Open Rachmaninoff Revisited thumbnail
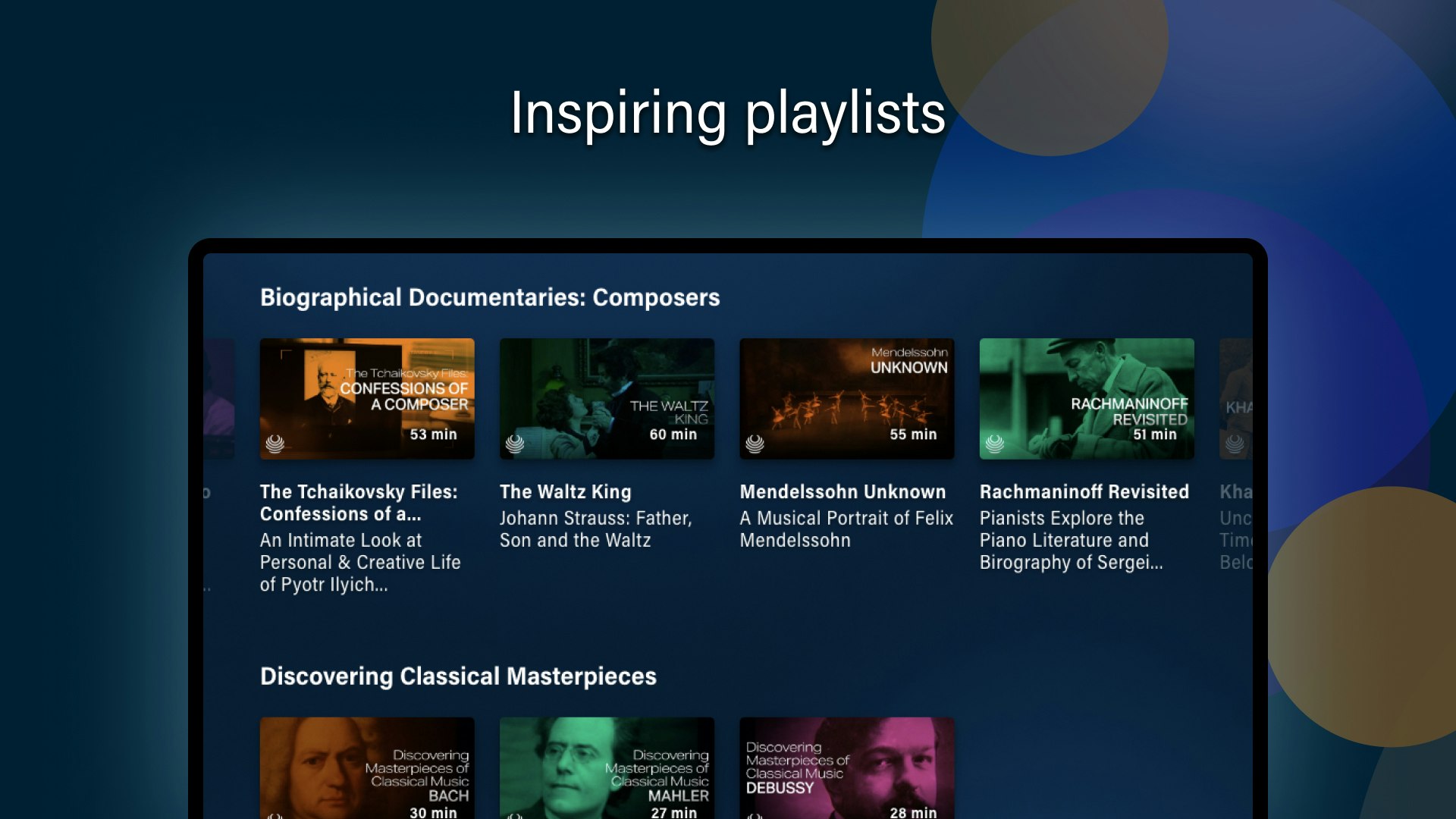Image resolution: width=1456 pixels, height=819 pixels. pyautogui.click(x=1087, y=399)
